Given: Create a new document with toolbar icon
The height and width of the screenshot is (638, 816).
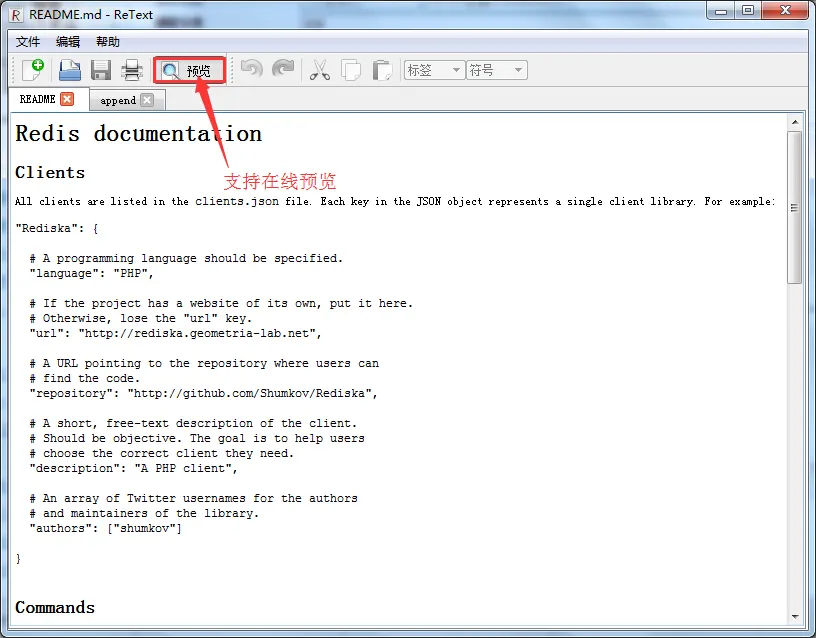Looking at the screenshot, I should point(33,70).
